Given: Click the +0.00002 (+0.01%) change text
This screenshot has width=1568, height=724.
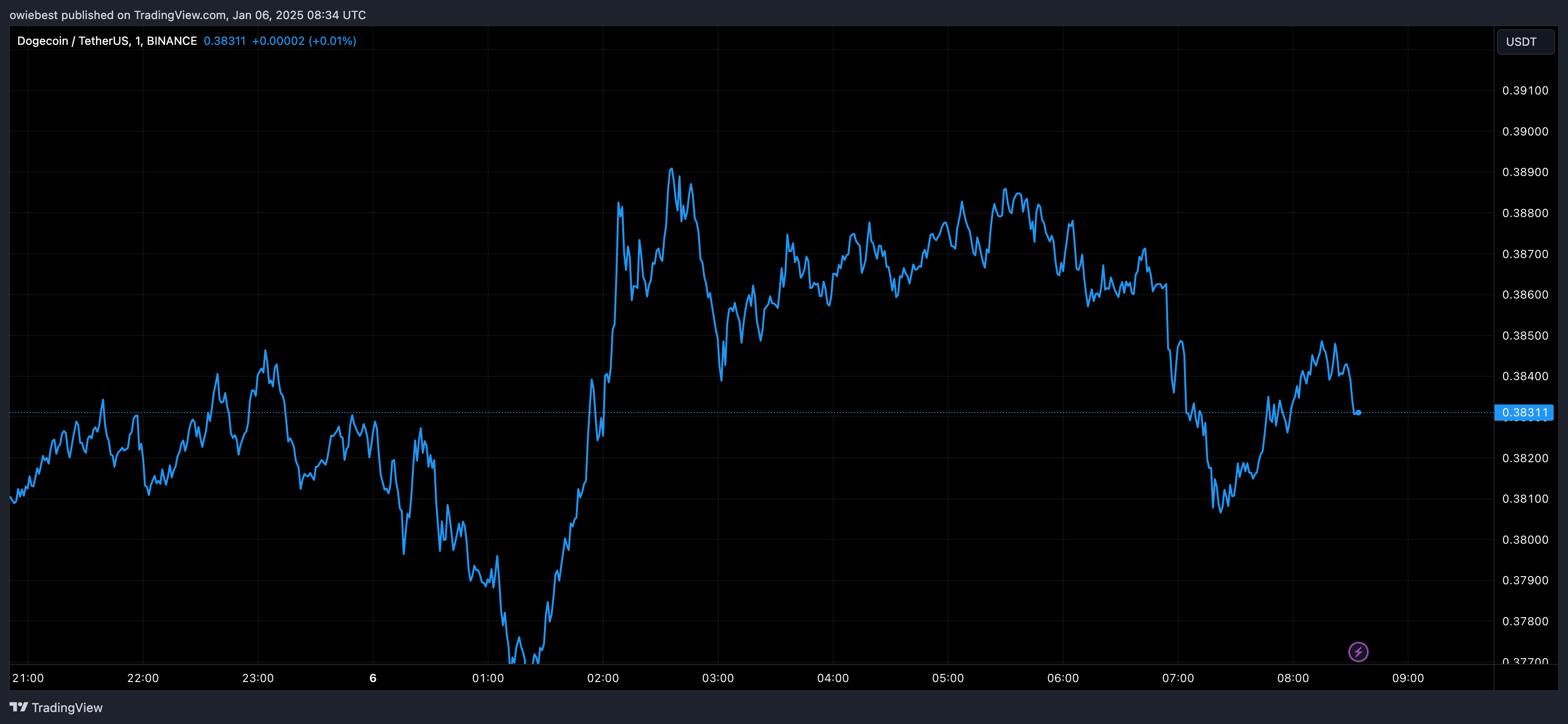Looking at the screenshot, I should click(x=304, y=41).
